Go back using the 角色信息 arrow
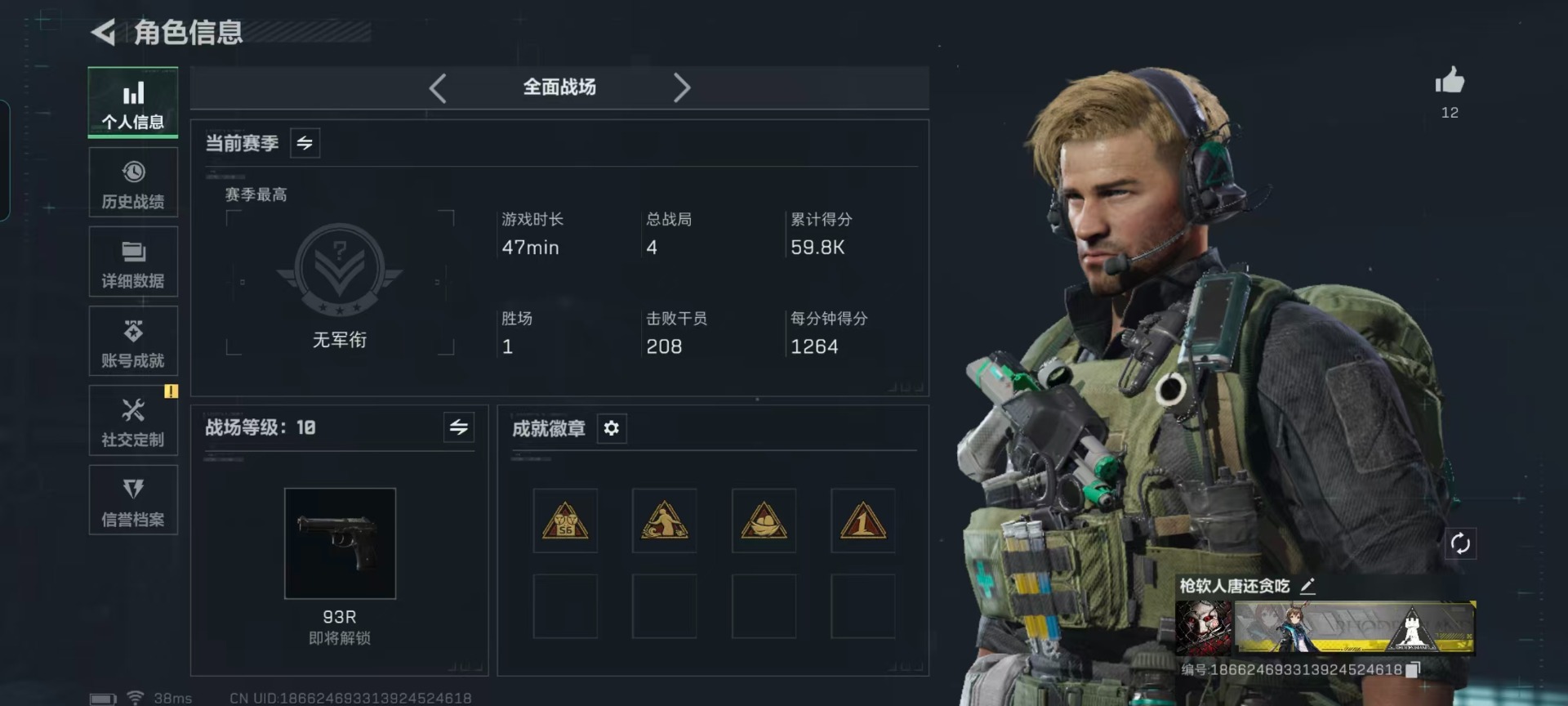The width and height of the screenshot is (1568, 706). pos(104,32)
